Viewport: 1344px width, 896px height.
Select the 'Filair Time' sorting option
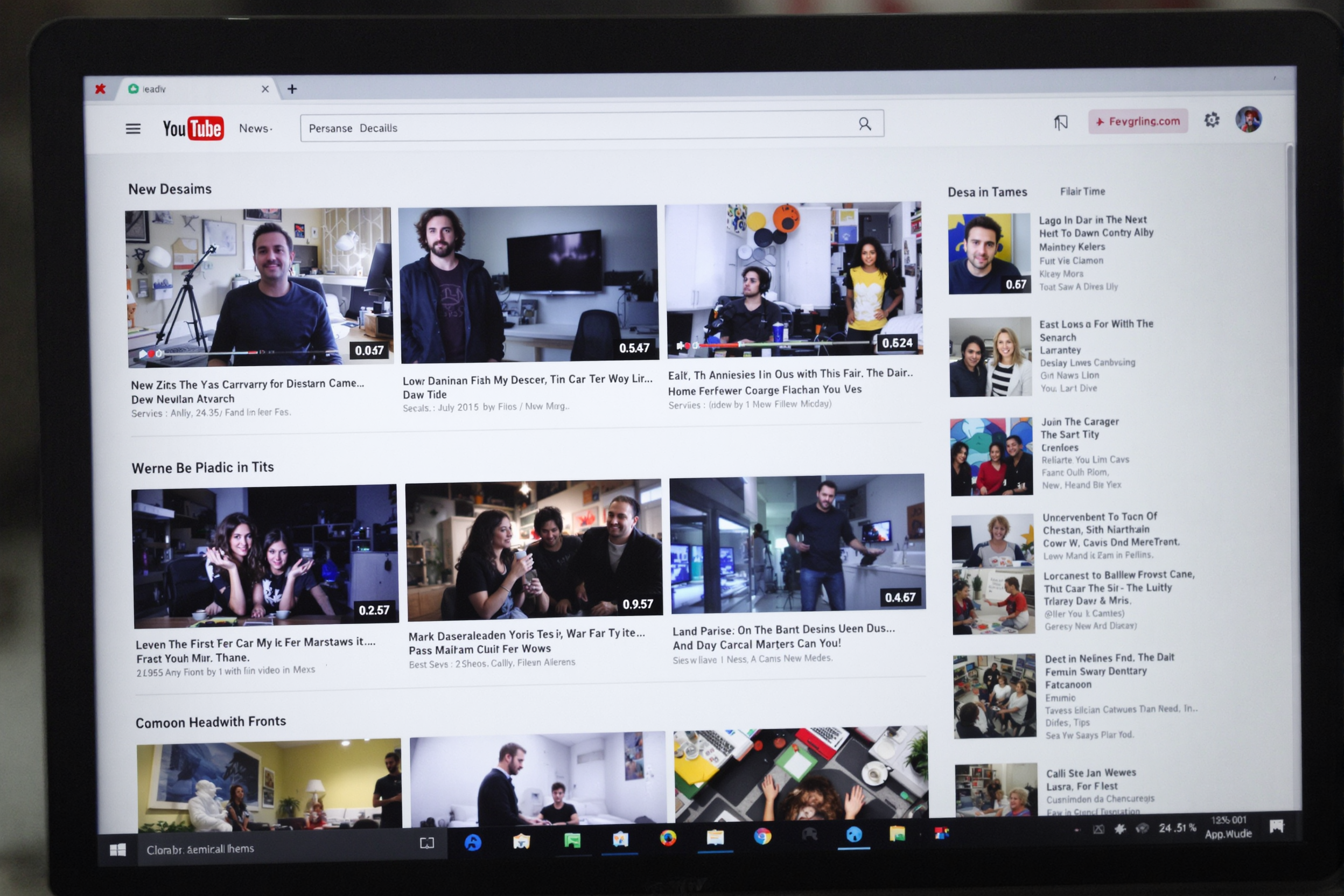1082,192
